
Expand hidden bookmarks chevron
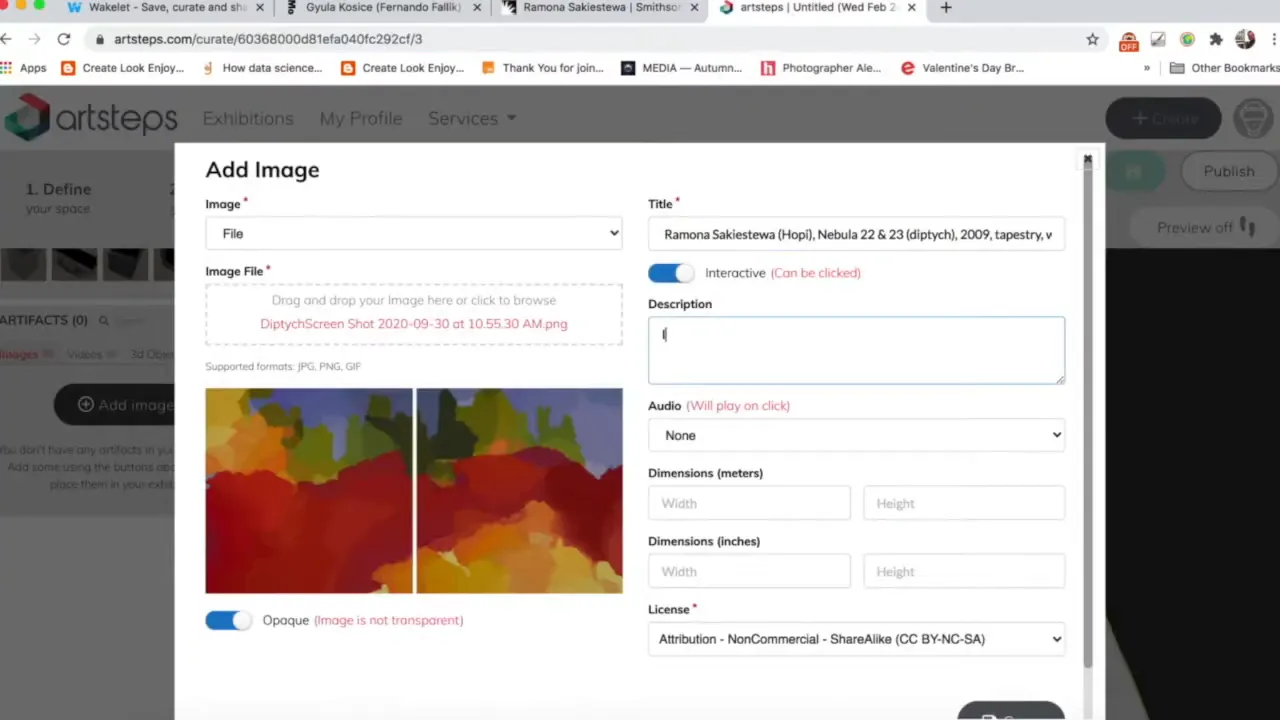point(1147,68)
